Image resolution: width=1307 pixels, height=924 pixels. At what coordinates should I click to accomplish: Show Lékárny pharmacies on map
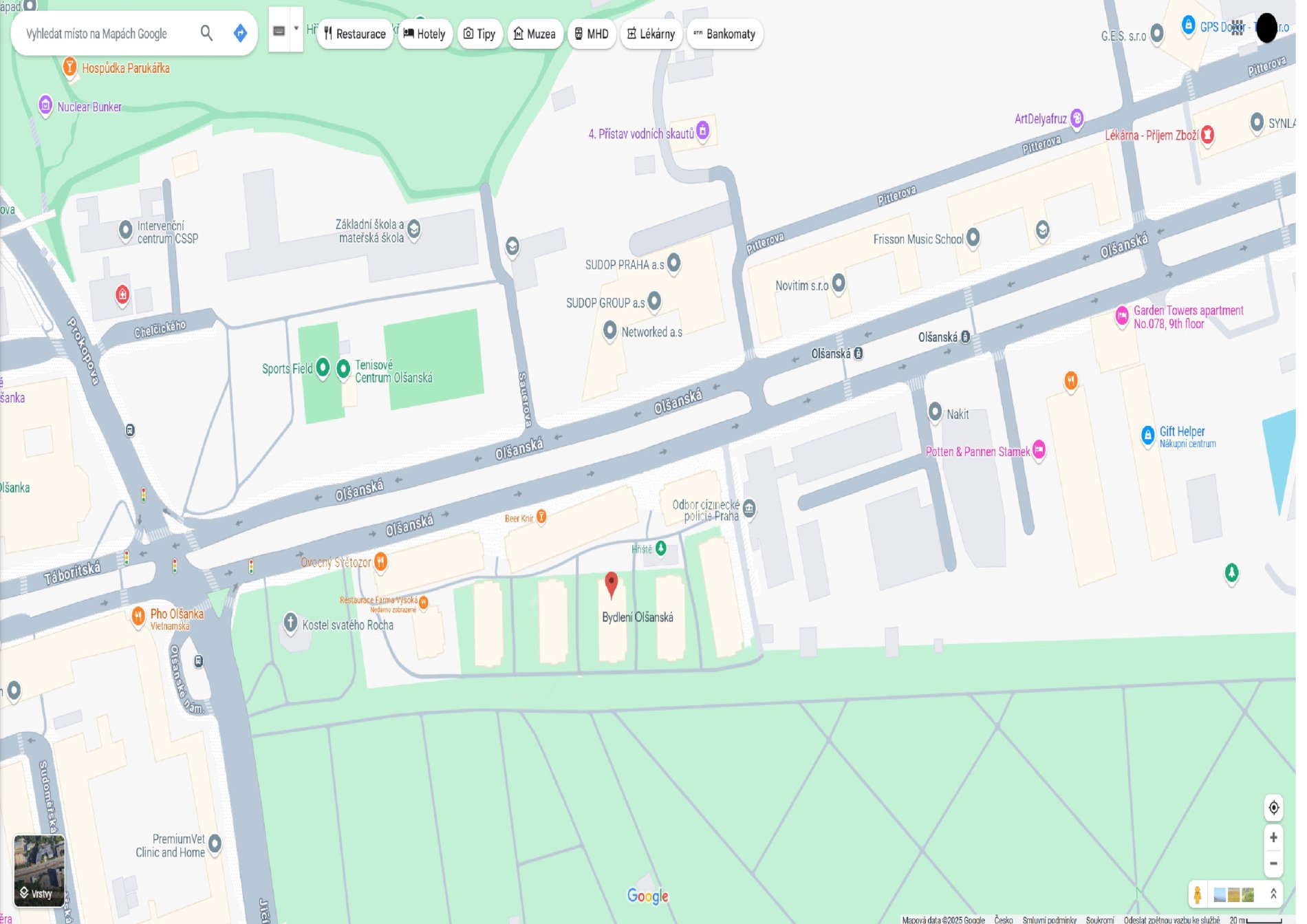pos(651,34)
